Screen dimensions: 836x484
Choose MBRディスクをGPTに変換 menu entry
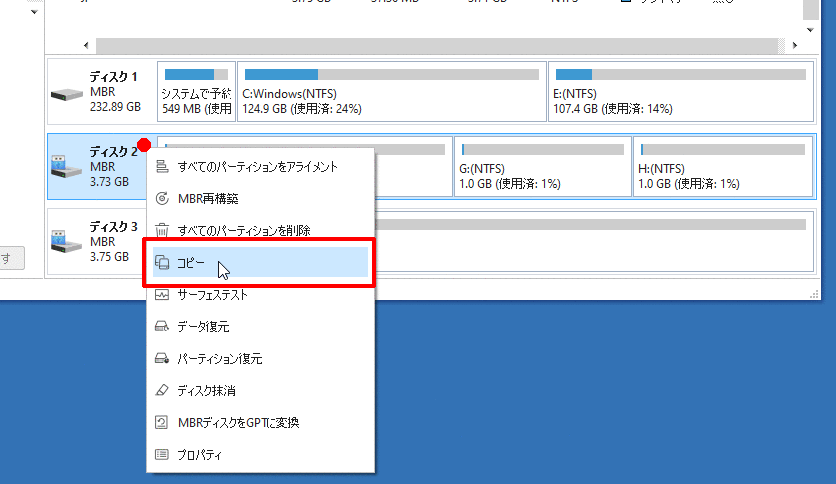coord(238,423)
